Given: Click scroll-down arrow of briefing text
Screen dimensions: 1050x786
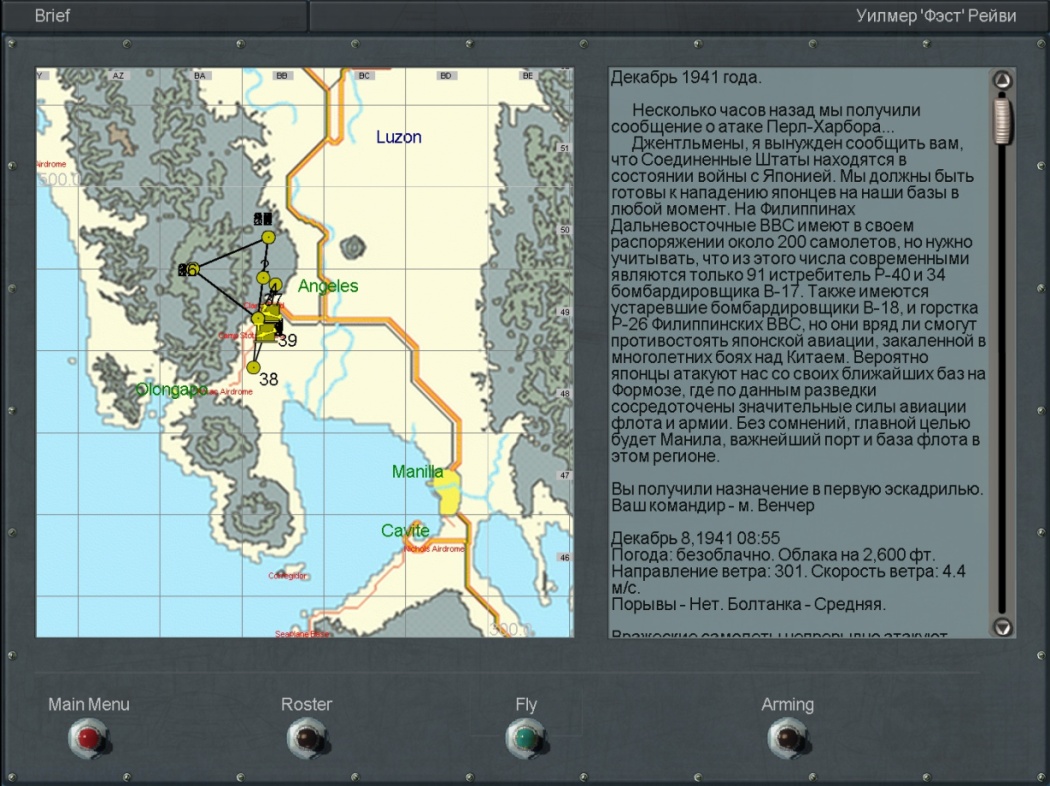Looking at the screenshot, I should tap(1002, 627).
